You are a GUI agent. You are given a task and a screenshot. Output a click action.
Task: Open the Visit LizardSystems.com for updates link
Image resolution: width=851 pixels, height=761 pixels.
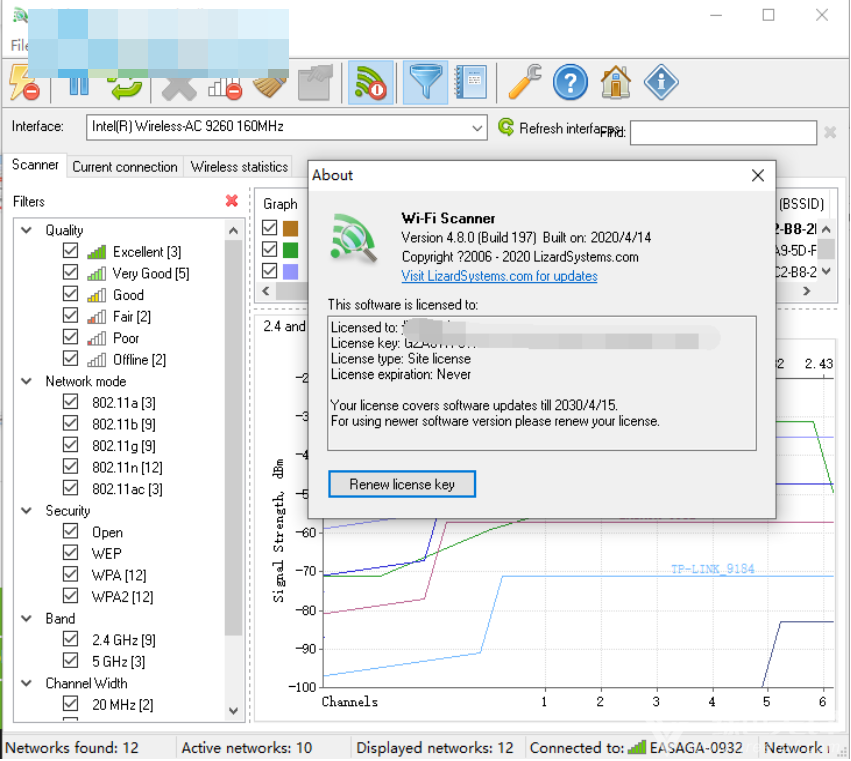[499, 276]
